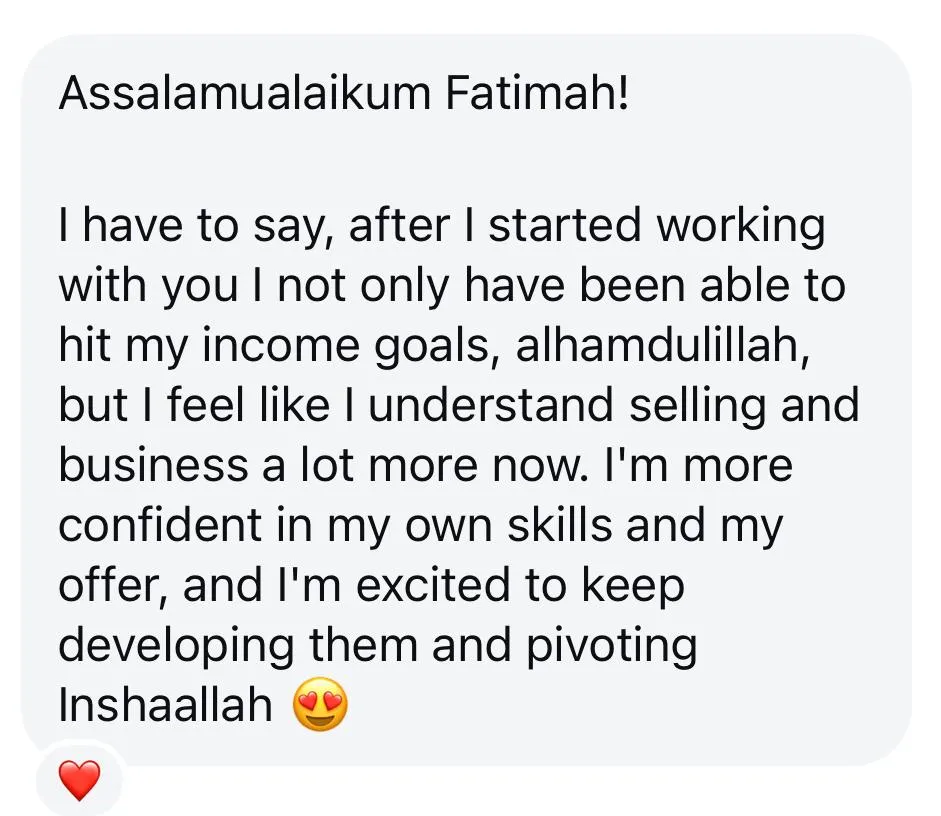Click the word 'developing' in the message
The image size is (941, 816).
coord(176,647)
